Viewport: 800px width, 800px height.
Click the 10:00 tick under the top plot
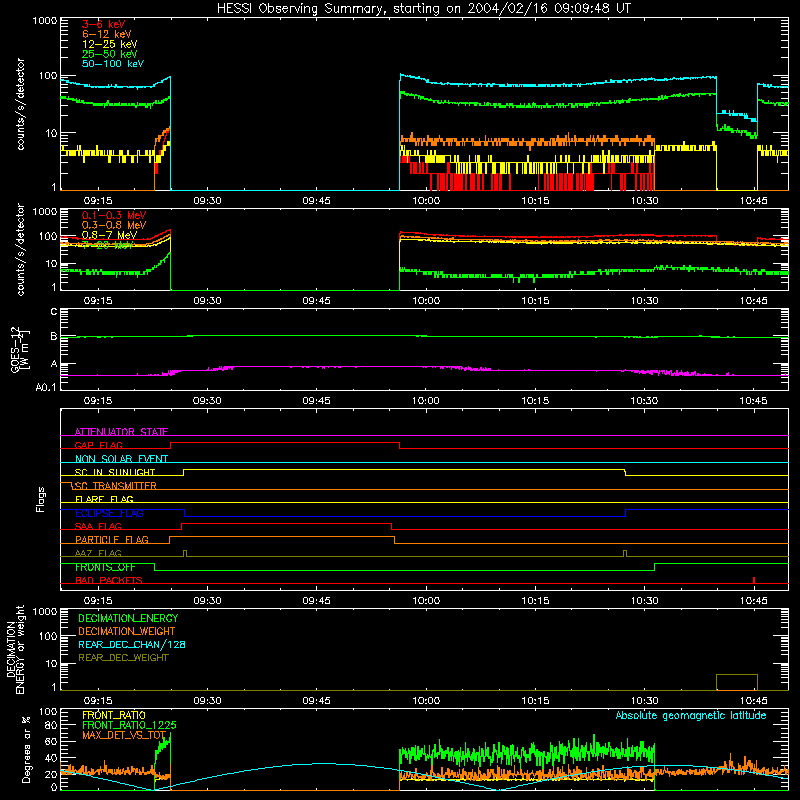tap(426, 201)
